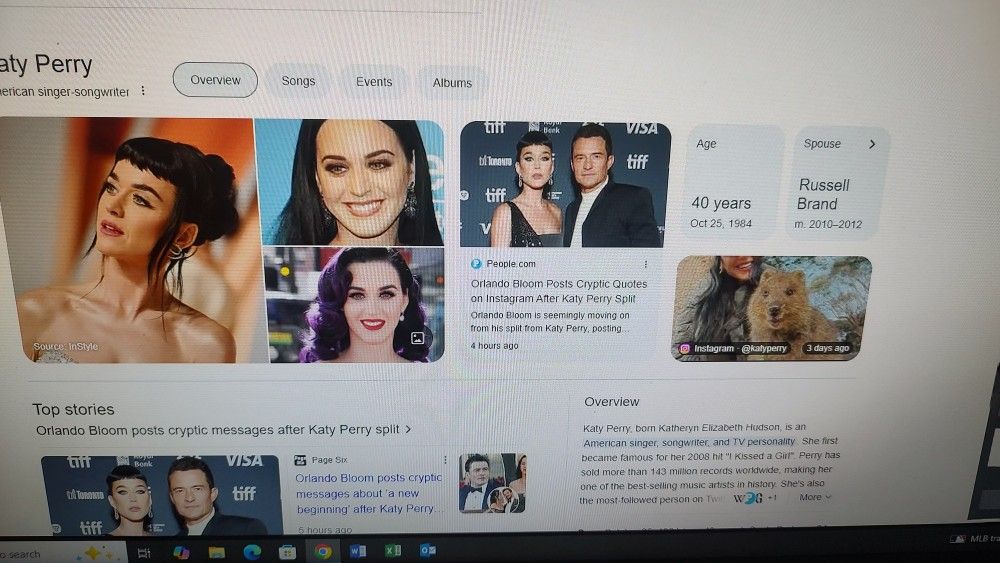Open the People.com headline about Orlando Bloom
This screenshot has width=1000, height=563.
tap(559, 291)
